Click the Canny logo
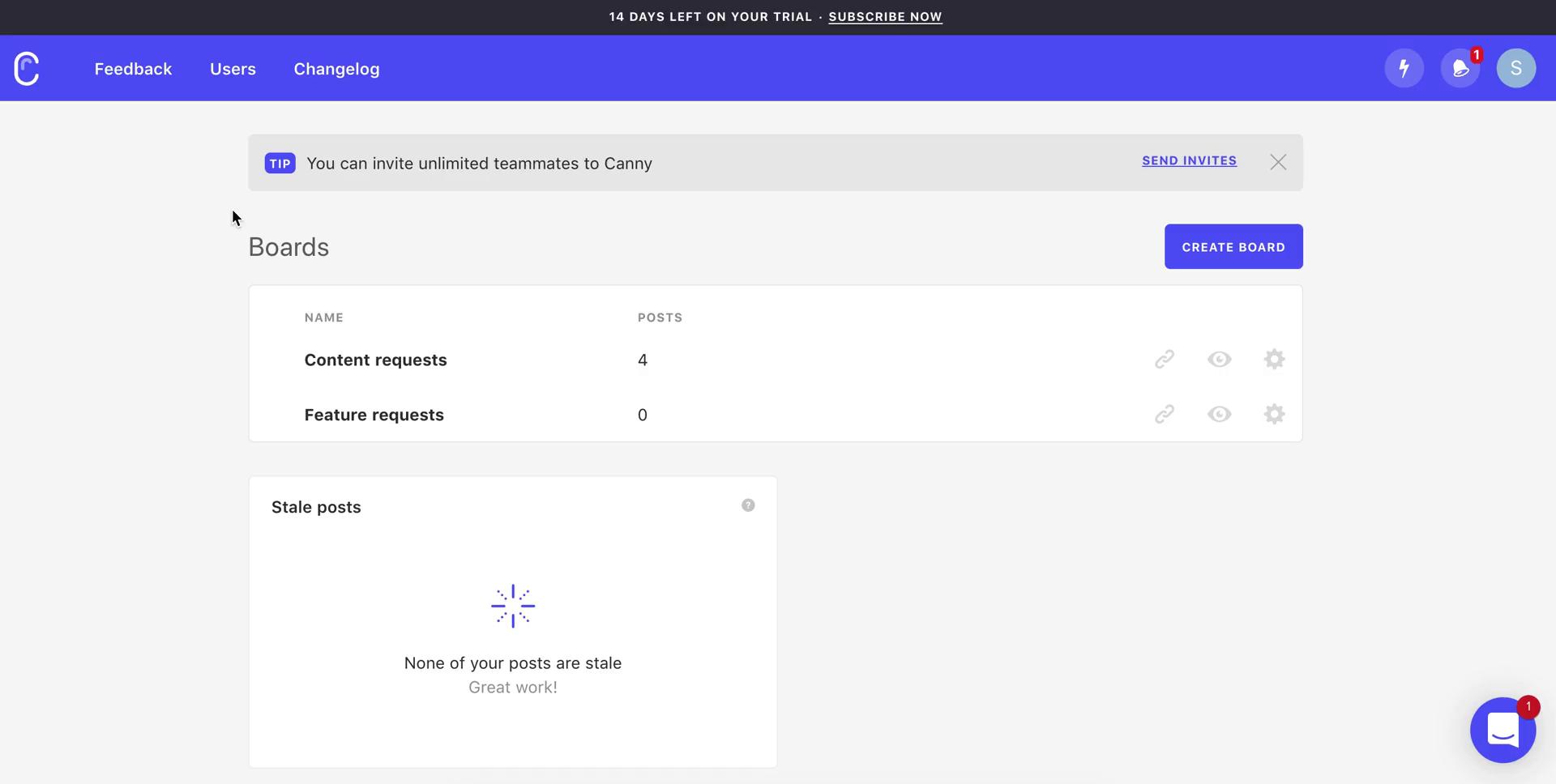This screenshot has height=784, width=1556. point(26,68)
